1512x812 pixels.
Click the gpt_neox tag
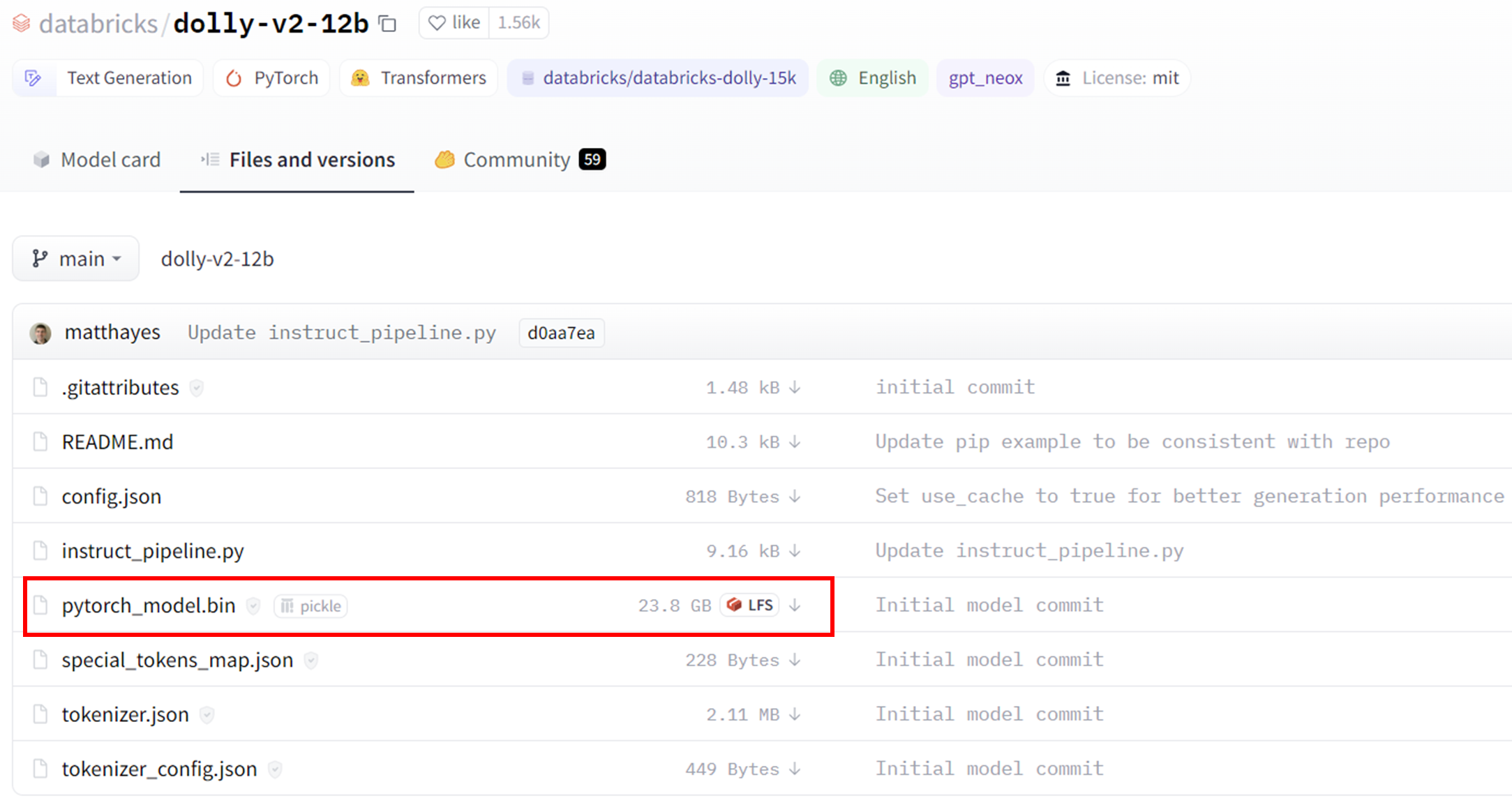985,78
